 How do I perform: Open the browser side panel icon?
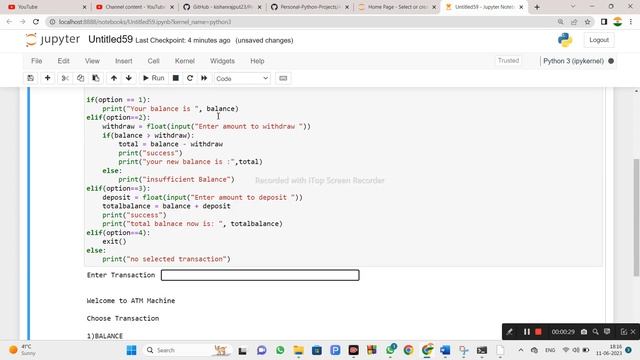click(x=604, y=22)
